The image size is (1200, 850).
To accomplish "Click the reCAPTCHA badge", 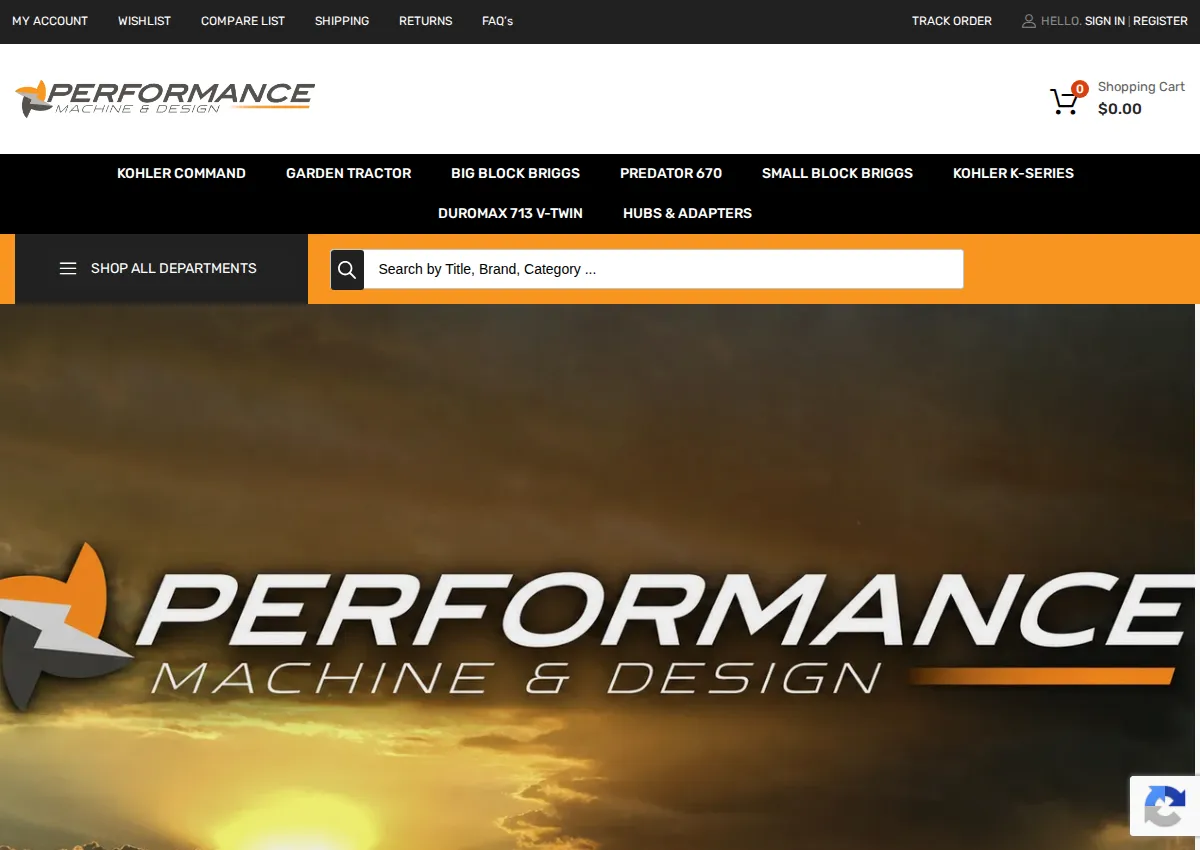I will pyautogui.click(x=1165, y=806).
